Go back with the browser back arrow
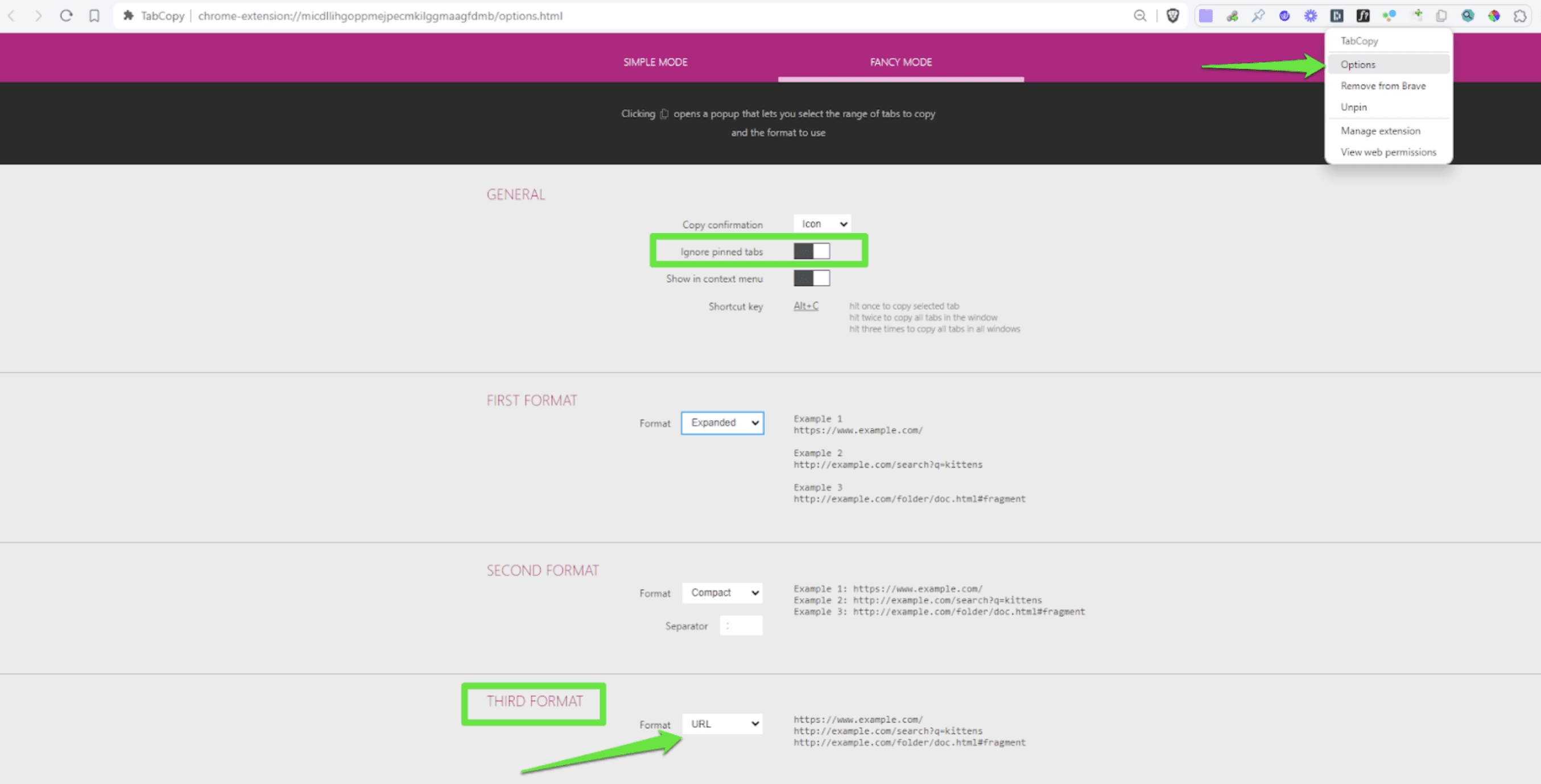The height and width of the screenshot is (784, 1541). 11,15
